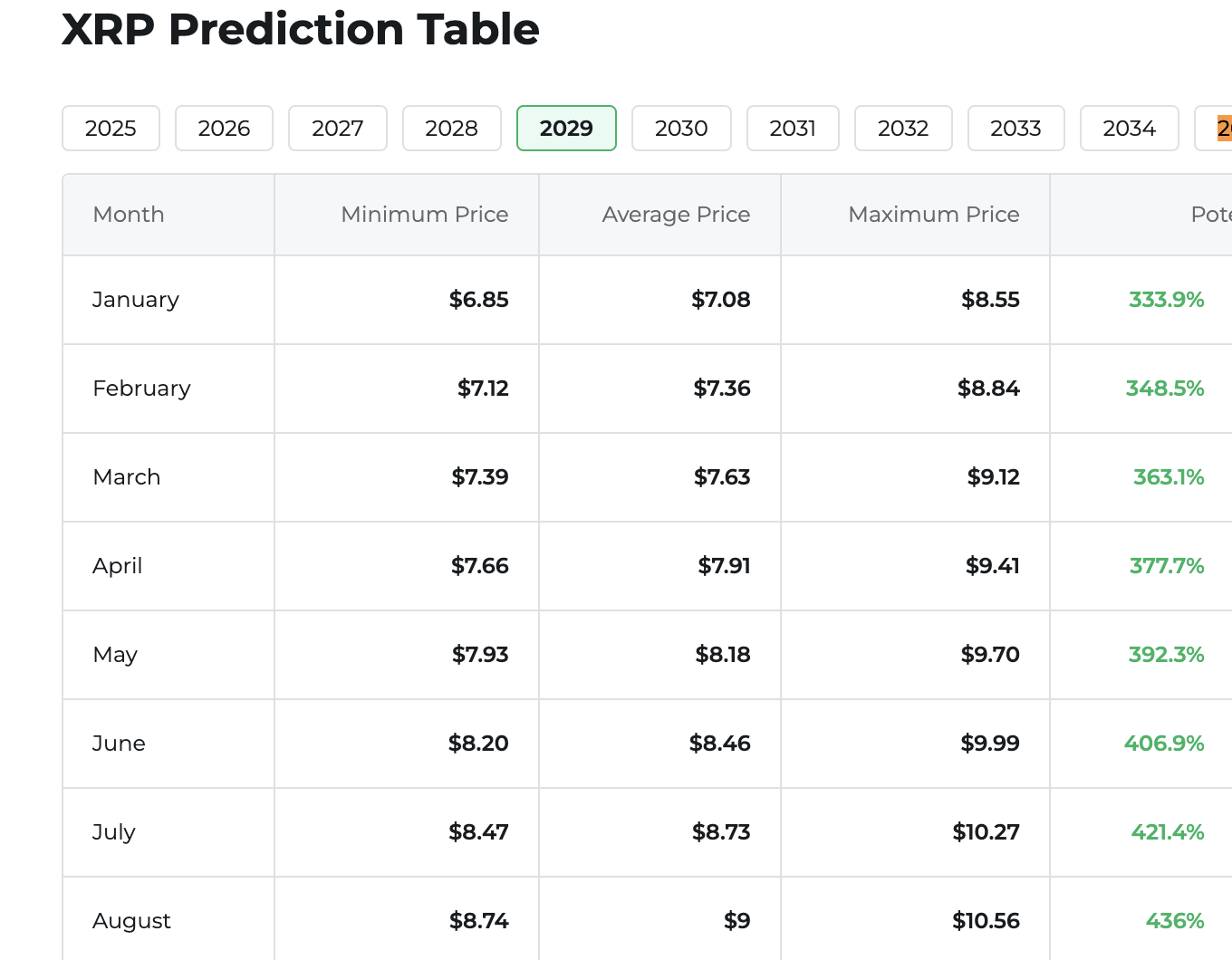Switch to the 2026 predictions tab

click(x=224, y=128)
